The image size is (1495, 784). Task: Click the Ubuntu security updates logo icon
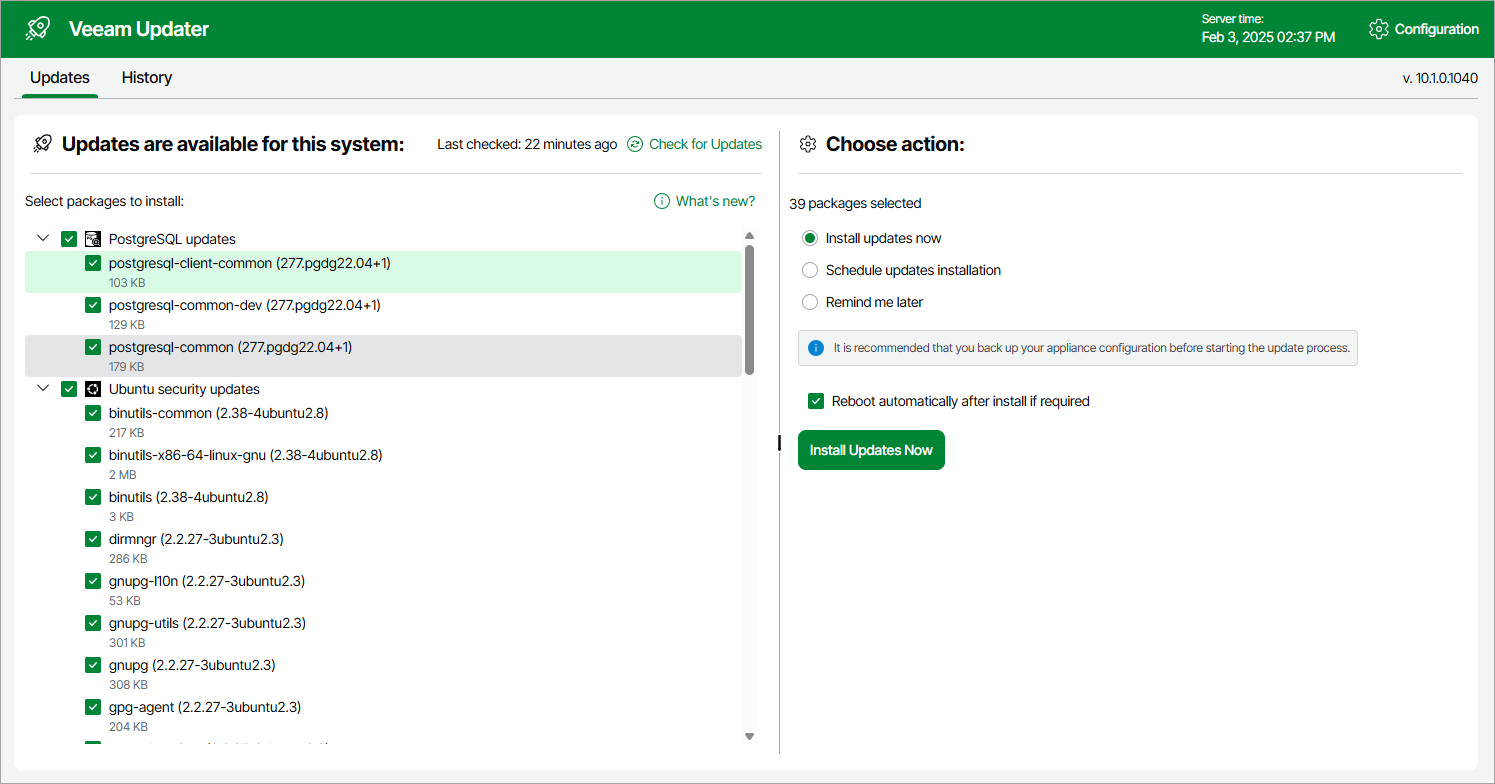[93, 389]
